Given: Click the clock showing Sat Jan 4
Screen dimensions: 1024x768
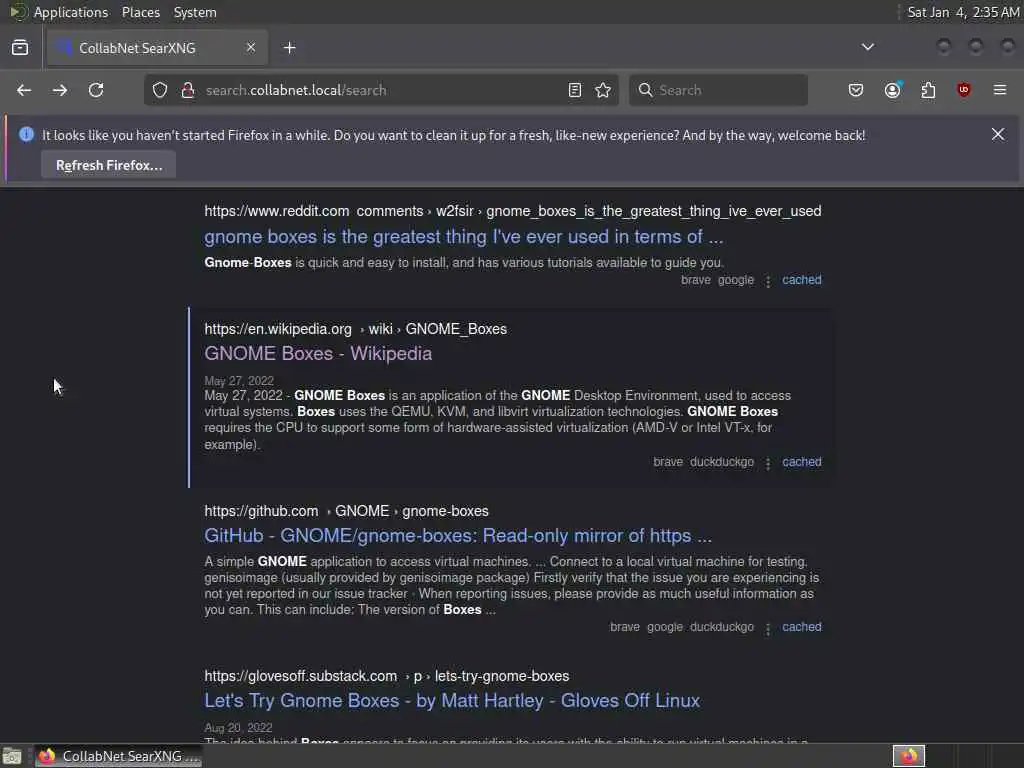Looking at the screenshot, I should tap(963, 12).
